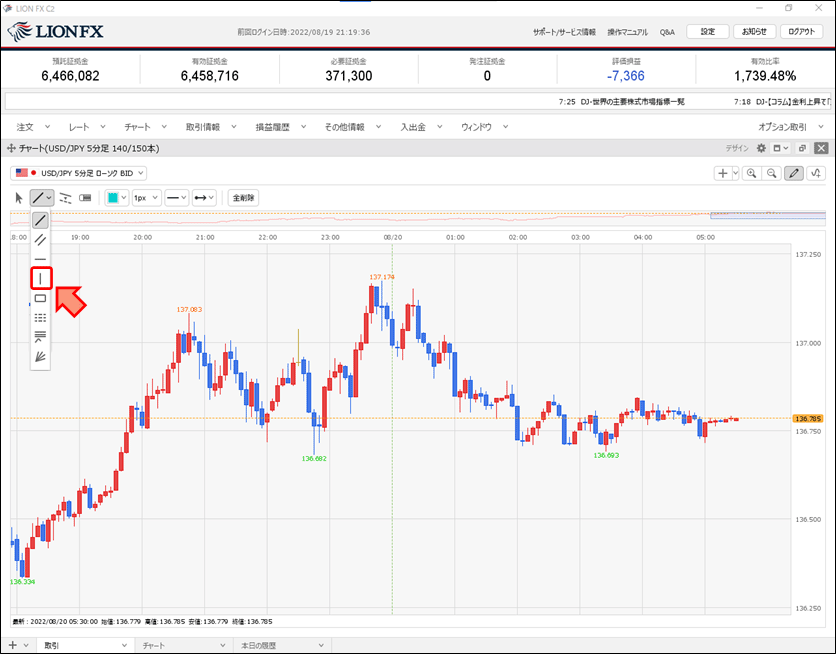The image size is (836, 654).
Task: Click the 全削除 button
Action: [244, 198]
